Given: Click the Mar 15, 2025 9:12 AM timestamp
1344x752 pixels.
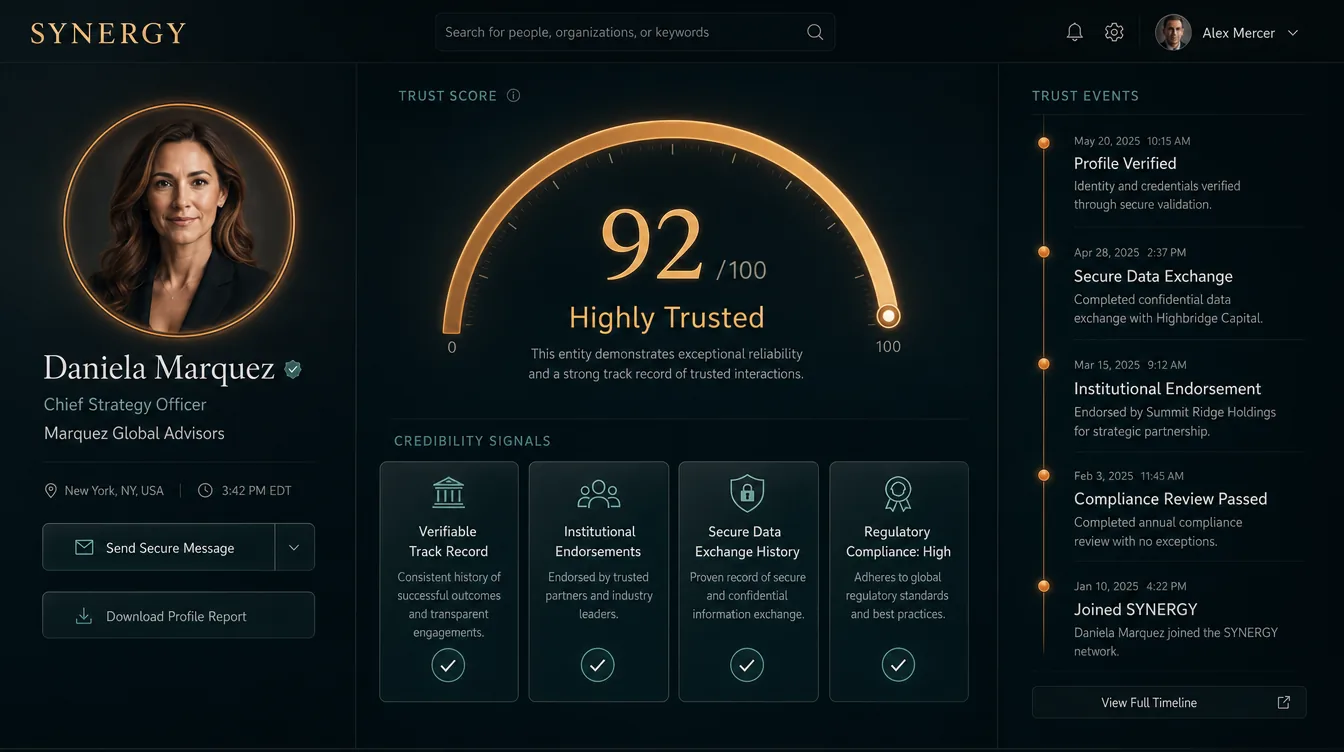Looking at the screenshot, I should 1130,365.
